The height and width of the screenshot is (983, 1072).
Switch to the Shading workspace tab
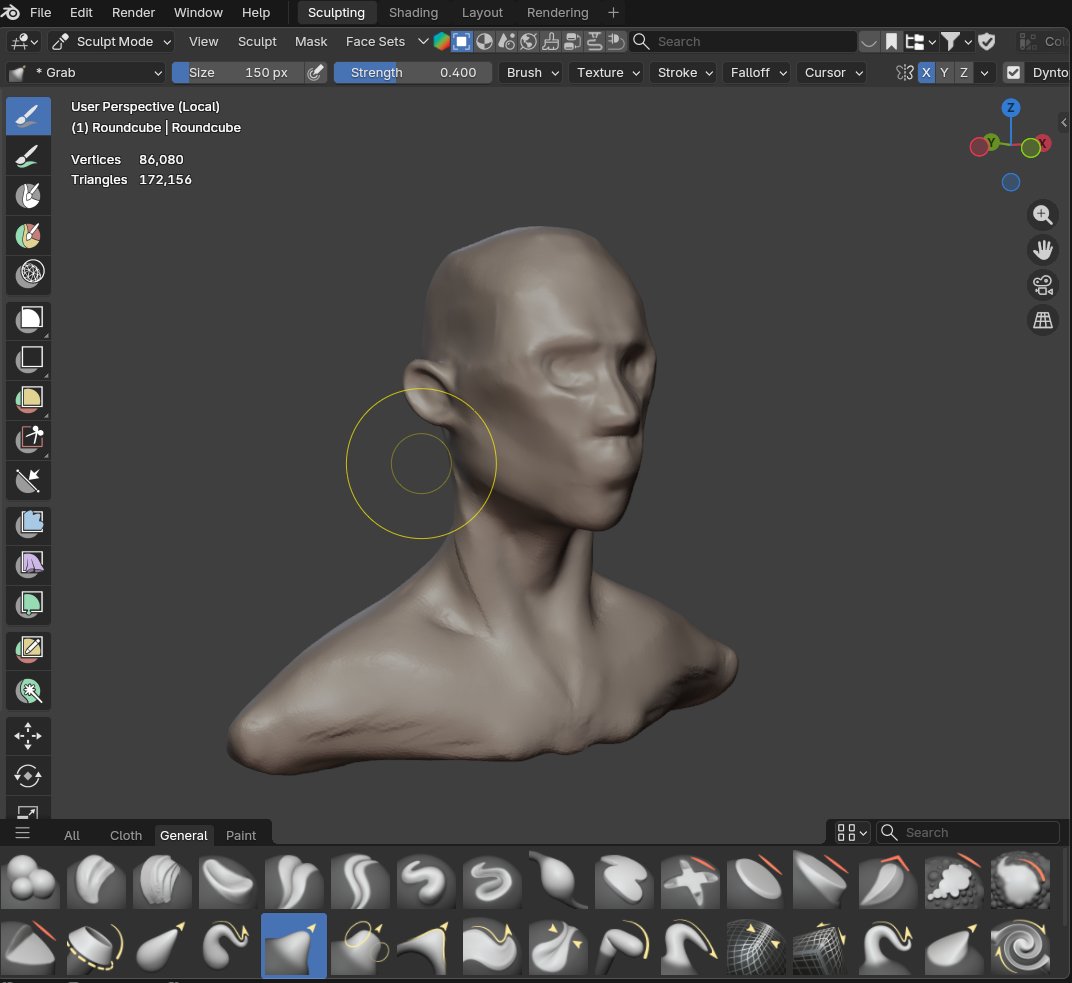pos(413,12)
